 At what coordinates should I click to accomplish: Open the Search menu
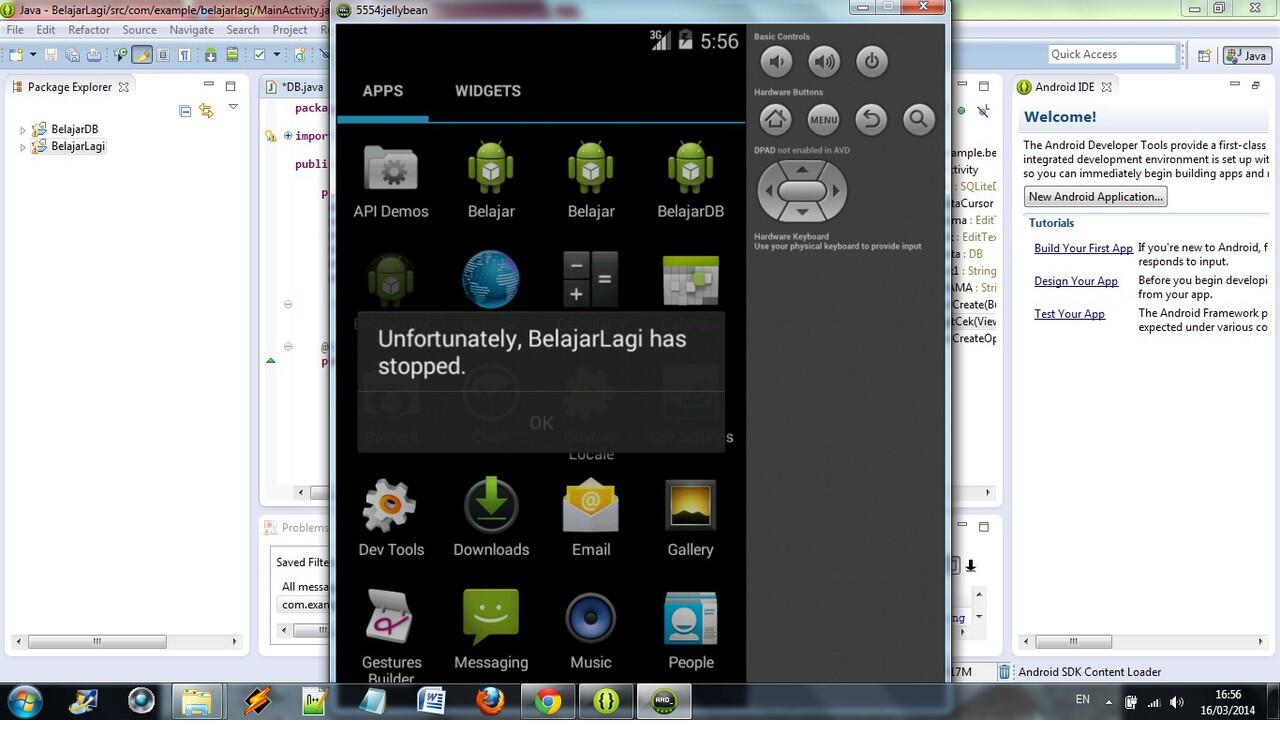coord(242,30)
